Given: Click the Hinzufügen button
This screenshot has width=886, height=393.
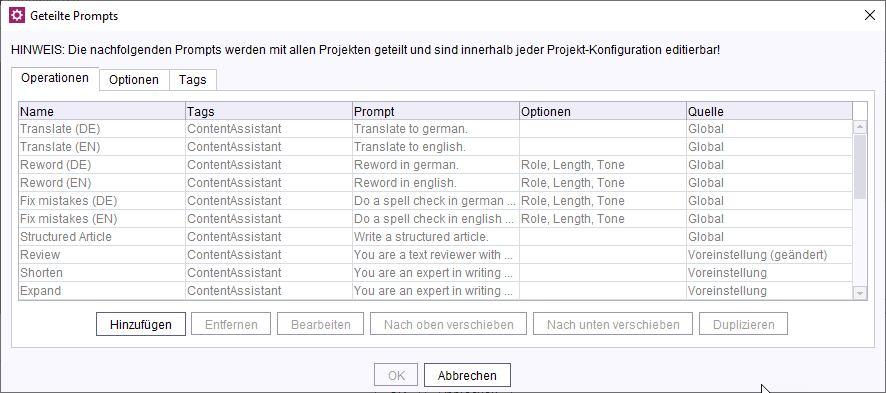Looking at the screenshot, I should 141,325.
